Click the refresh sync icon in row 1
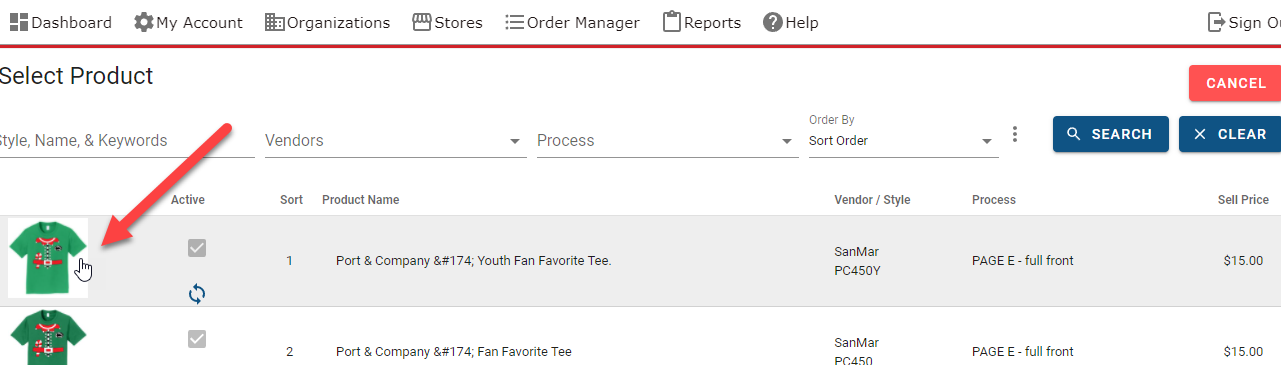This screenshot has width=1281, height=365. point(197,294)
